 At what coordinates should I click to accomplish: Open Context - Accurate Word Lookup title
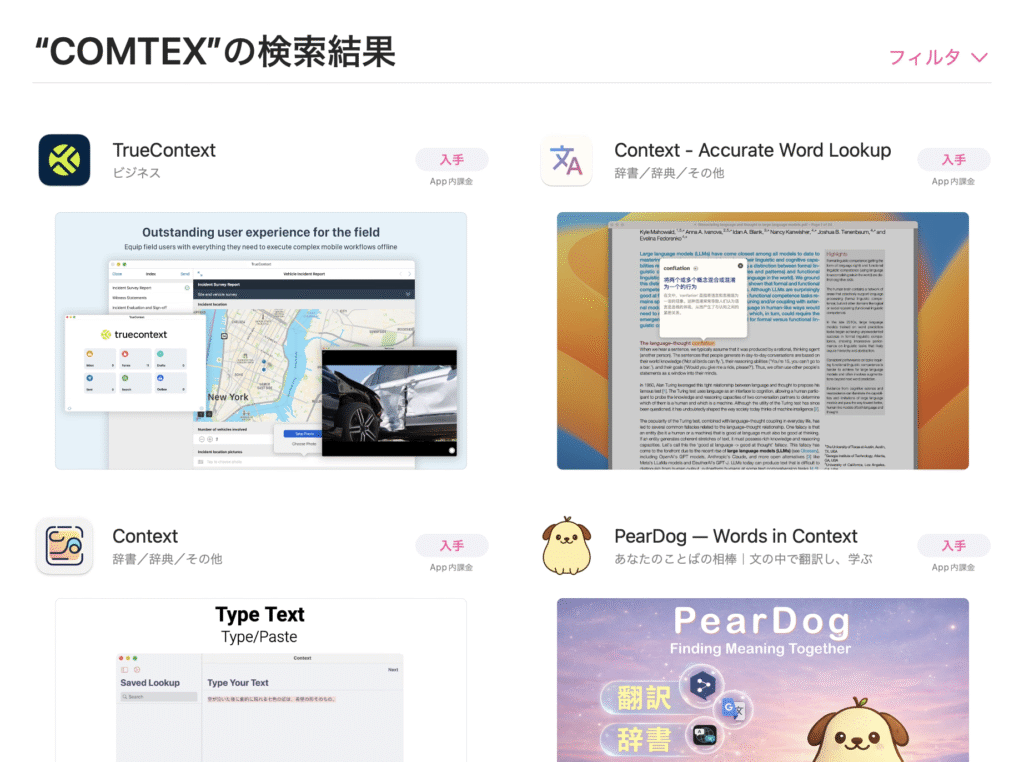pos(752,150)
